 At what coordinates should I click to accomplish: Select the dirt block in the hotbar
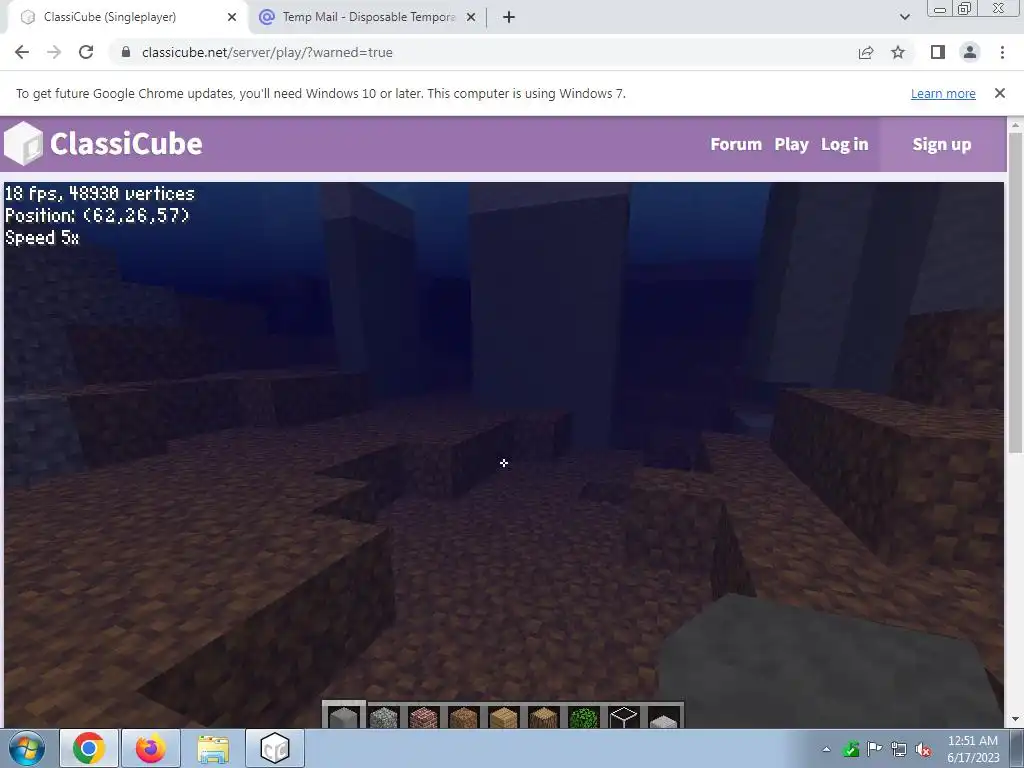pos(464,716)
